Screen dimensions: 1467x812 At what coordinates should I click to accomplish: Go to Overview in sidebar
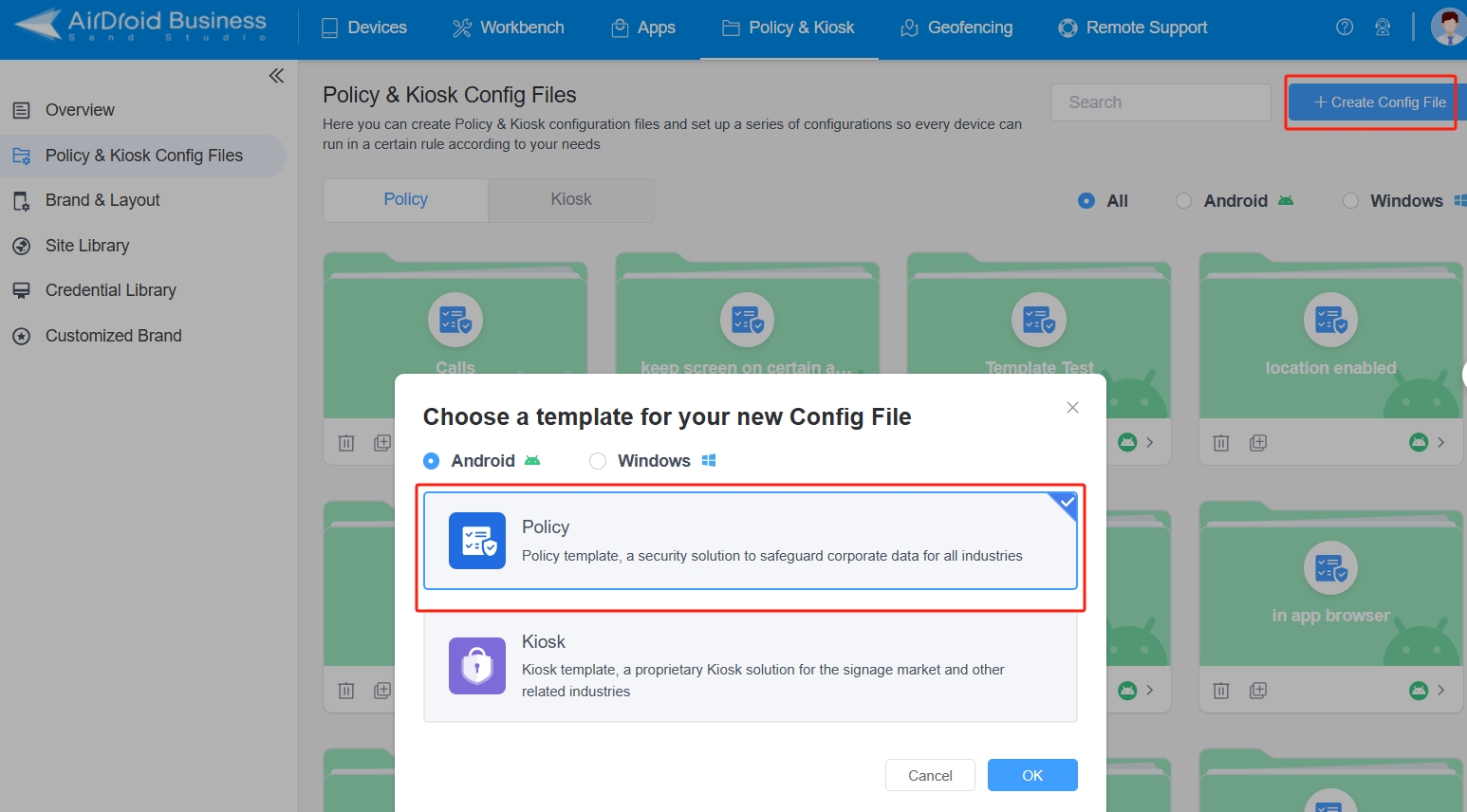click(143, 110)
